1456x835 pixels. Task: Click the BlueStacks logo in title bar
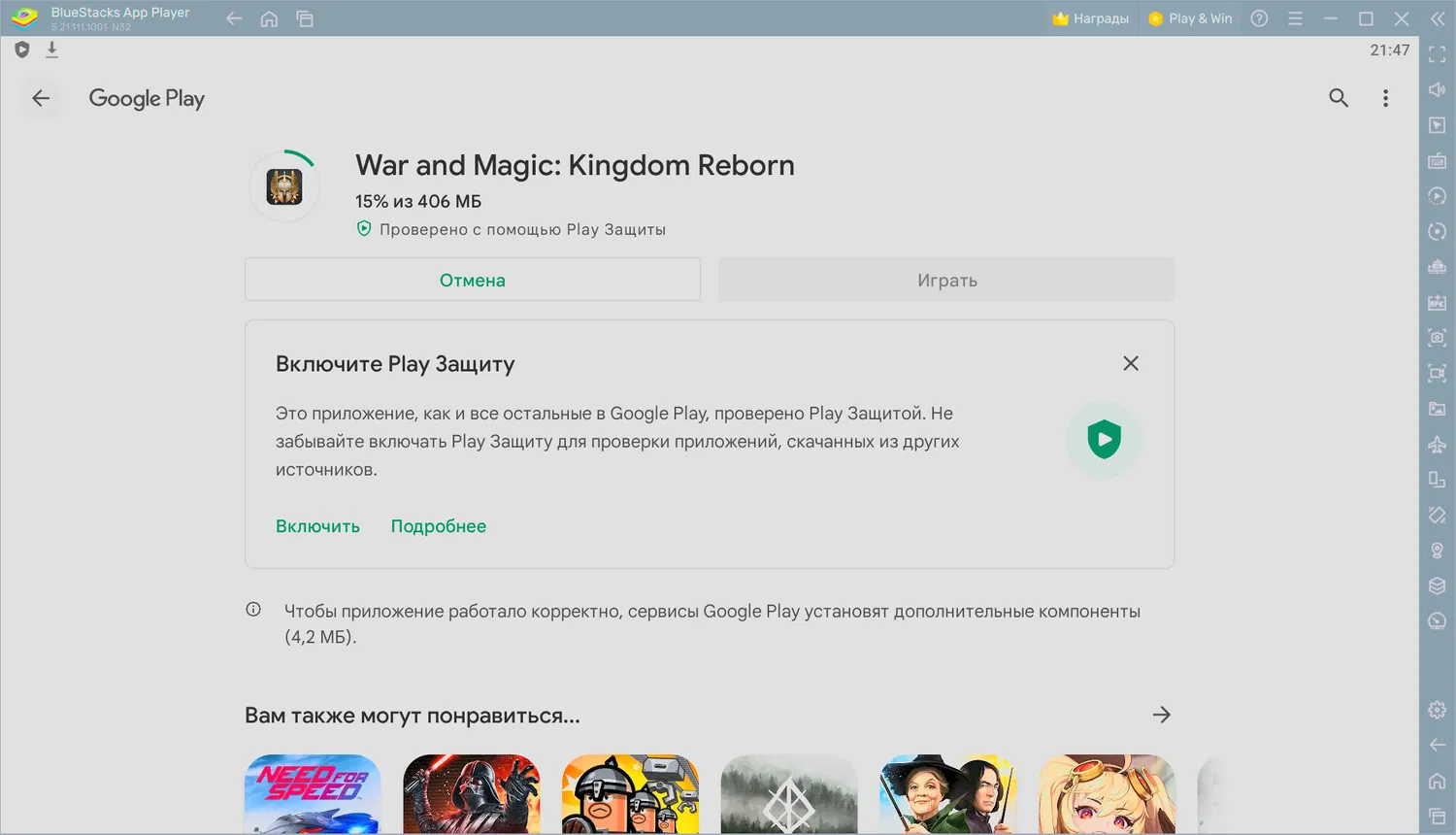tap(24, 18)
